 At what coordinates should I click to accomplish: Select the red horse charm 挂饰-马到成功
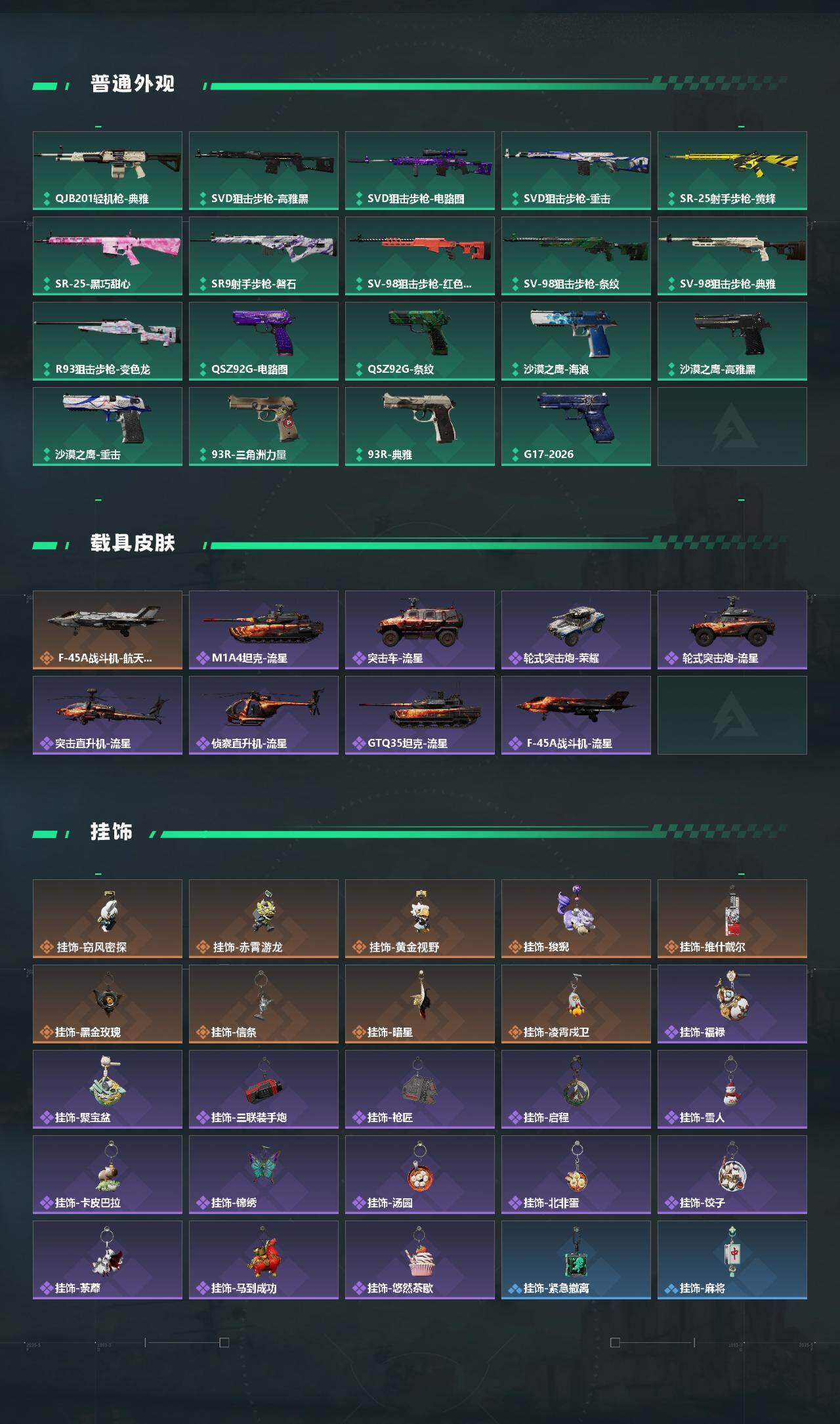pos(264,1260)
